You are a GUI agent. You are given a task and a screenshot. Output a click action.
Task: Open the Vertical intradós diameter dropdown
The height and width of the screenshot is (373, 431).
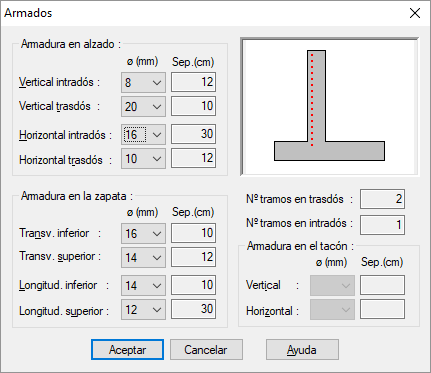pyautogui.click(x=143, y=82)
